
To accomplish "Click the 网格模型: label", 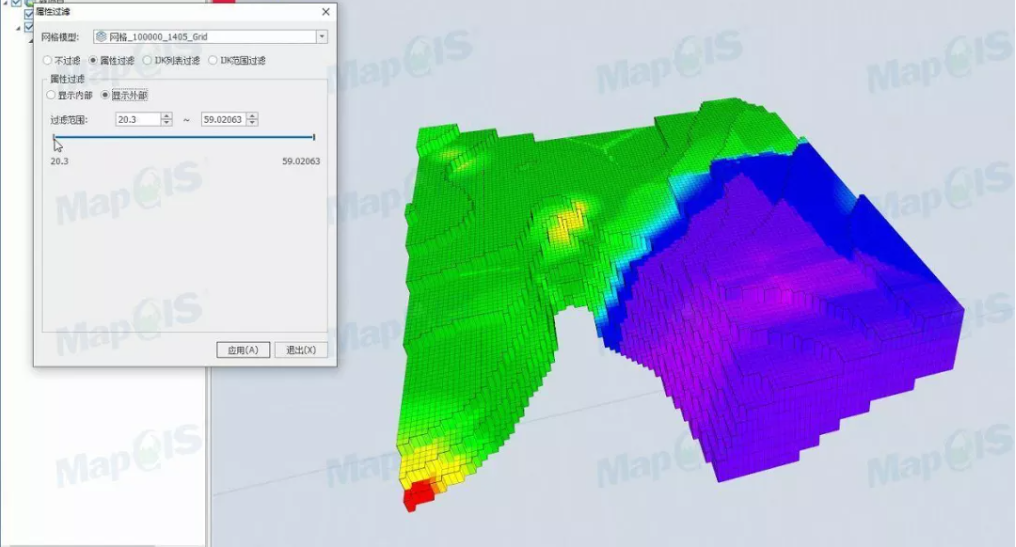I will tap(60, 37).
